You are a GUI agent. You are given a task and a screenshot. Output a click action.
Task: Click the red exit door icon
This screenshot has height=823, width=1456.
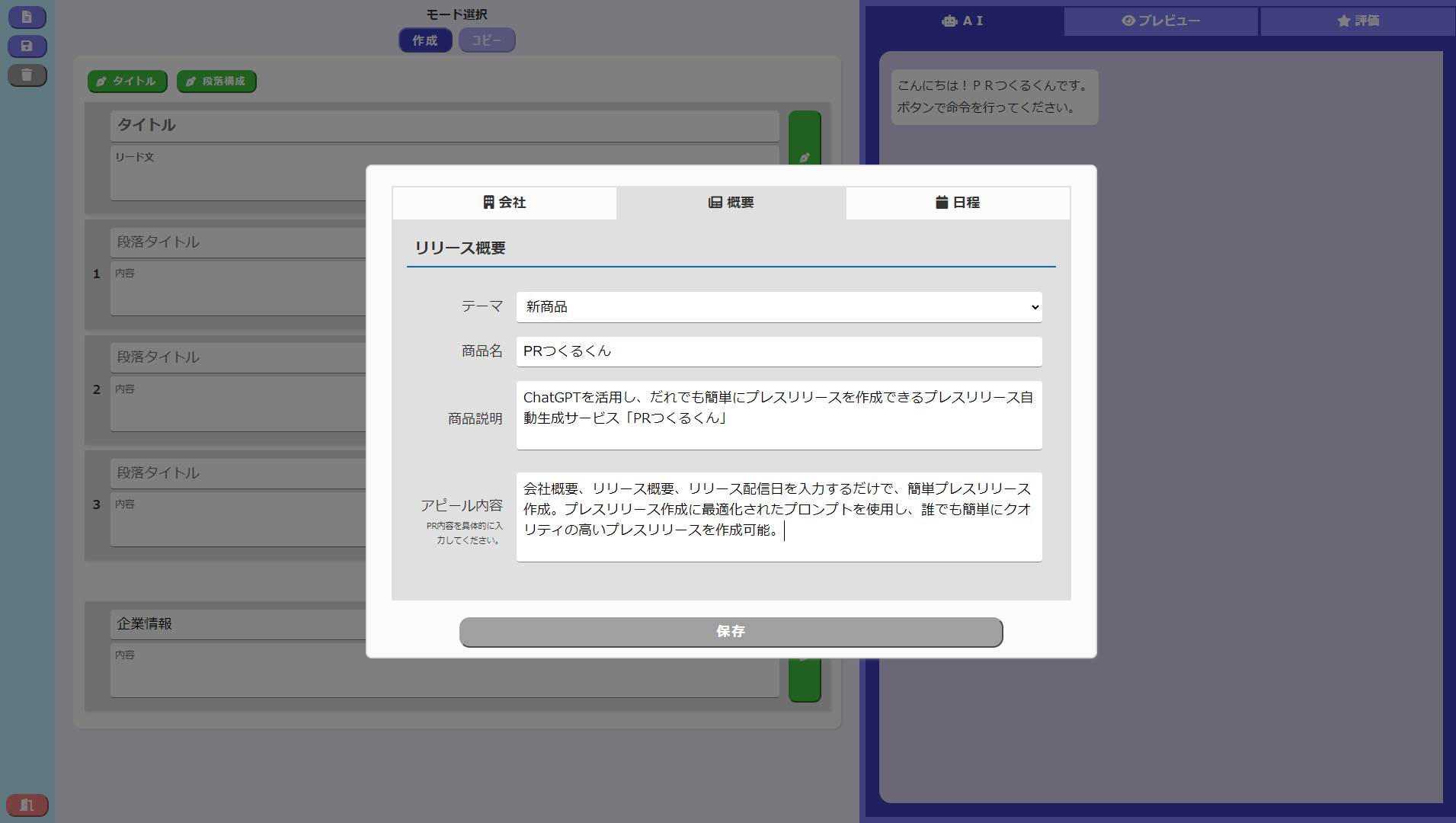(x=27, y=805)
